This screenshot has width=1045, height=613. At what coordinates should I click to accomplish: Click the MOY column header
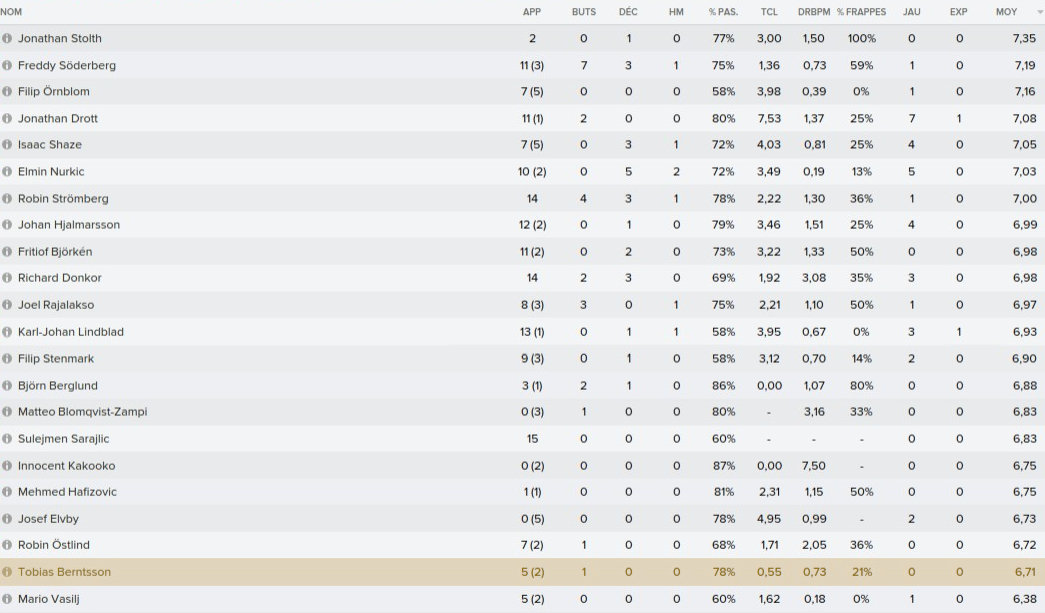(1007, 12)
